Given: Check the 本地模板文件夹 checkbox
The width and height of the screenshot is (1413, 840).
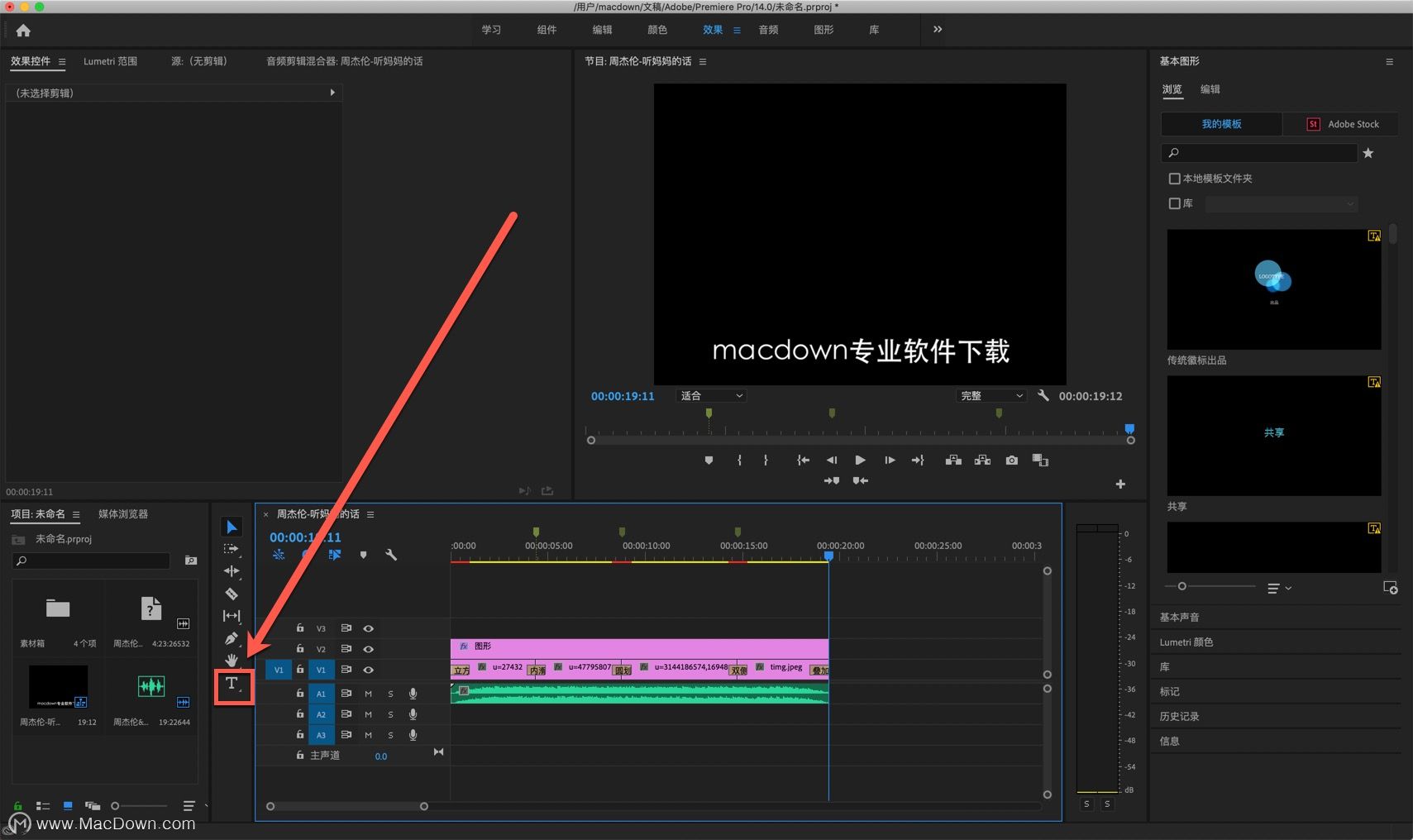Looking at the screenshot, I should pos(1174,179).
